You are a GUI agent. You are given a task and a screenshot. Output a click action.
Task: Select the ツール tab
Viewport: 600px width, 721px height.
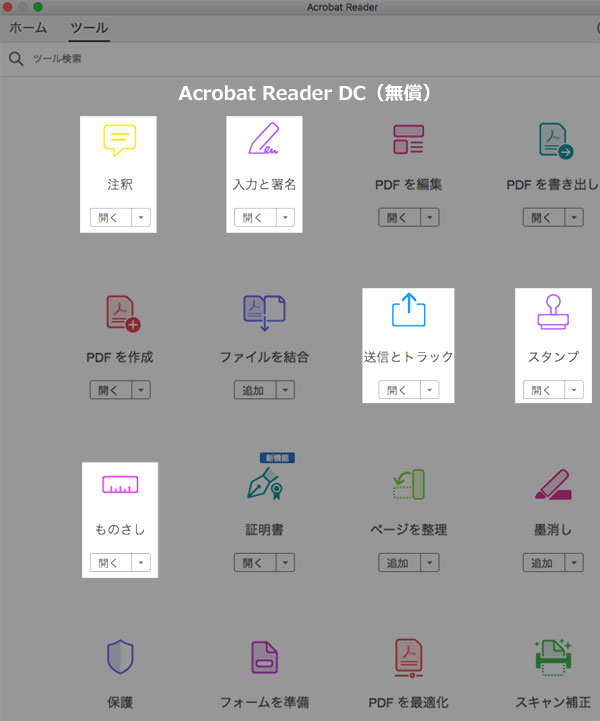coord(89,28)
